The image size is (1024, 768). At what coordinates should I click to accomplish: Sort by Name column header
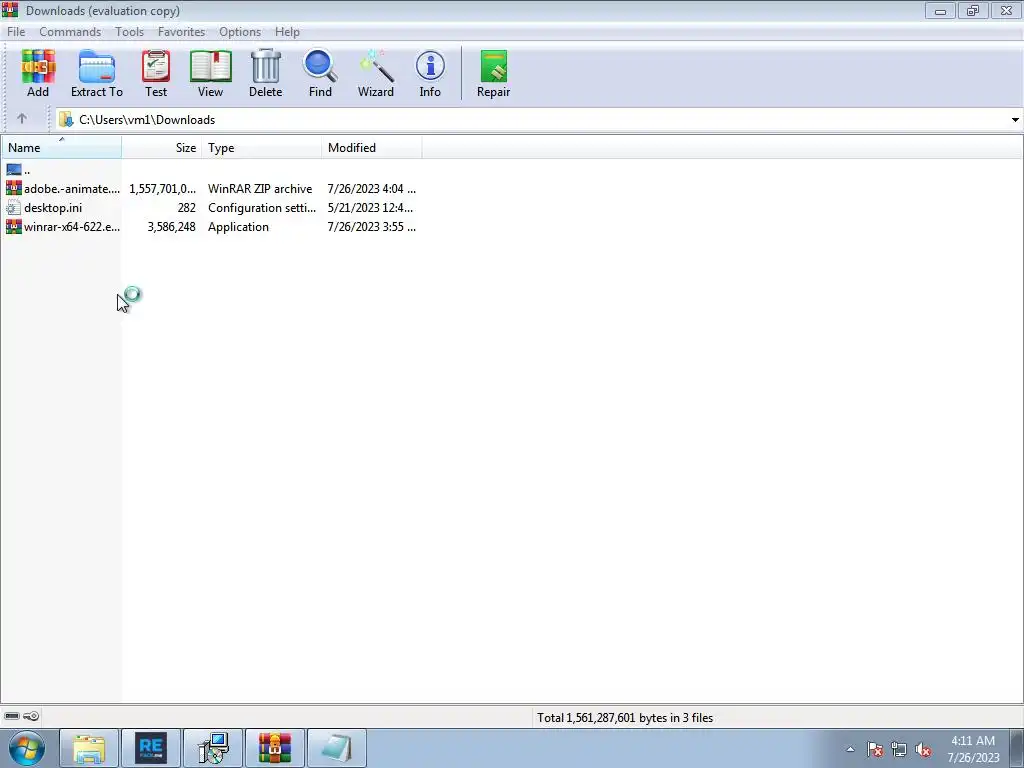[61, 148]
